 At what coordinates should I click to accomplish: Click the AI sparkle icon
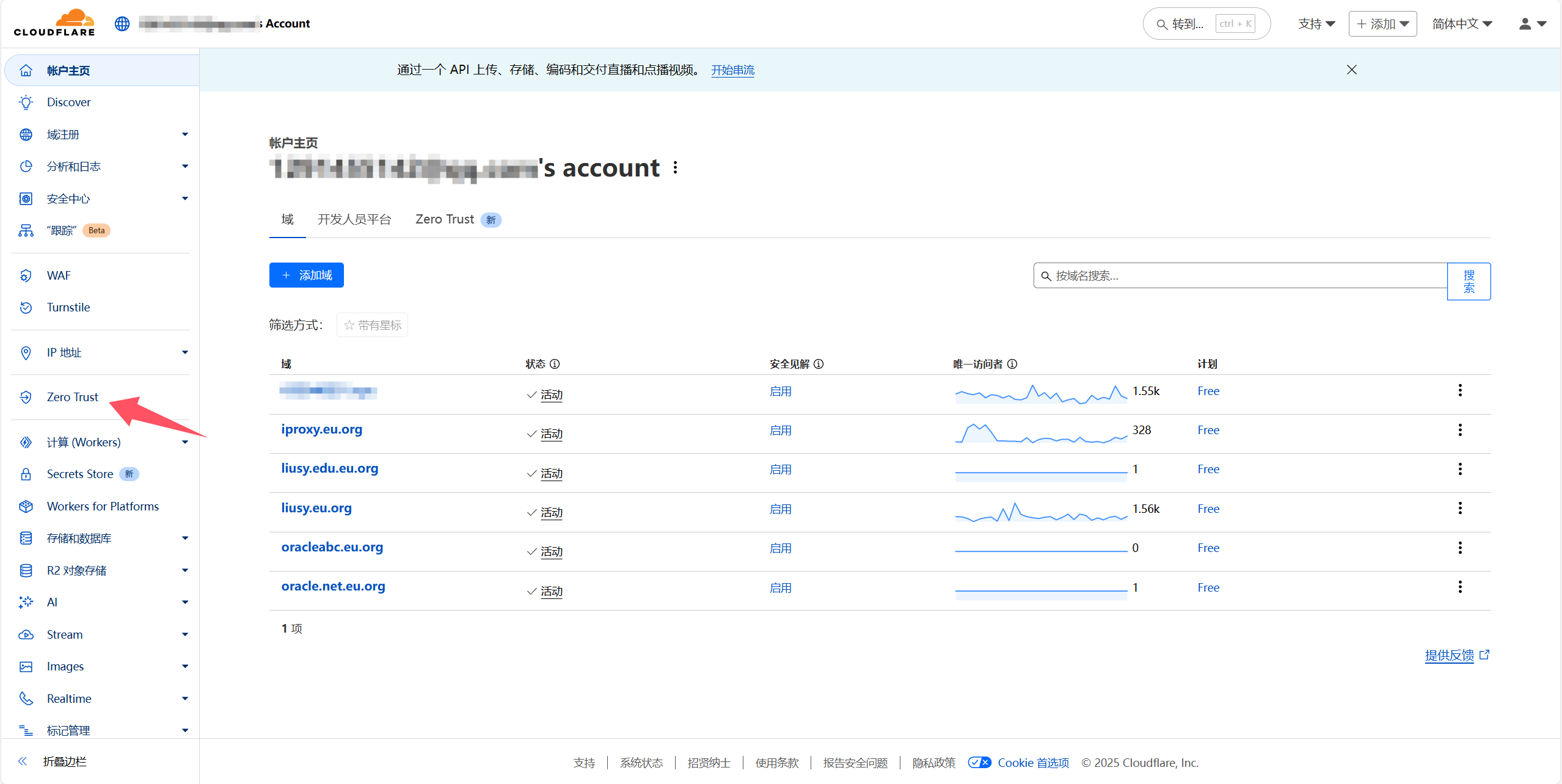tap(26, 602)
